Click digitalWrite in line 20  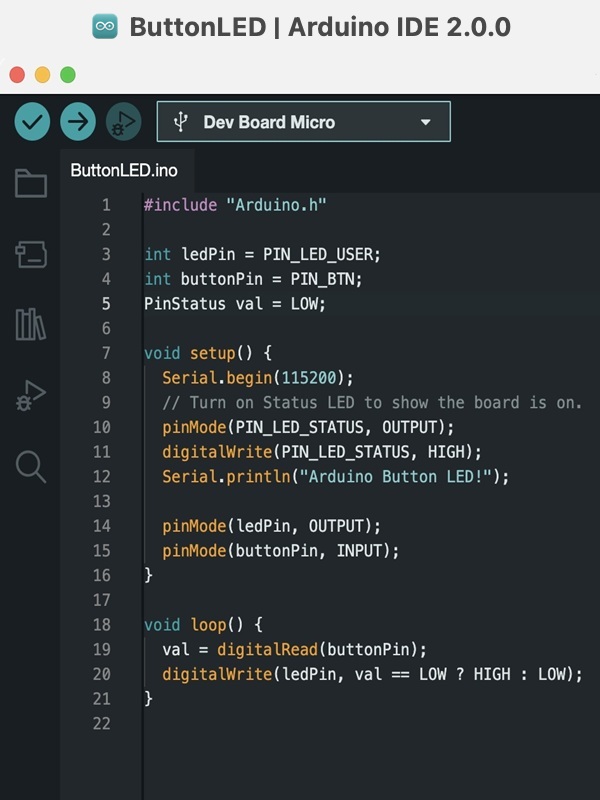pyautogui.click(x=217, y=674)
